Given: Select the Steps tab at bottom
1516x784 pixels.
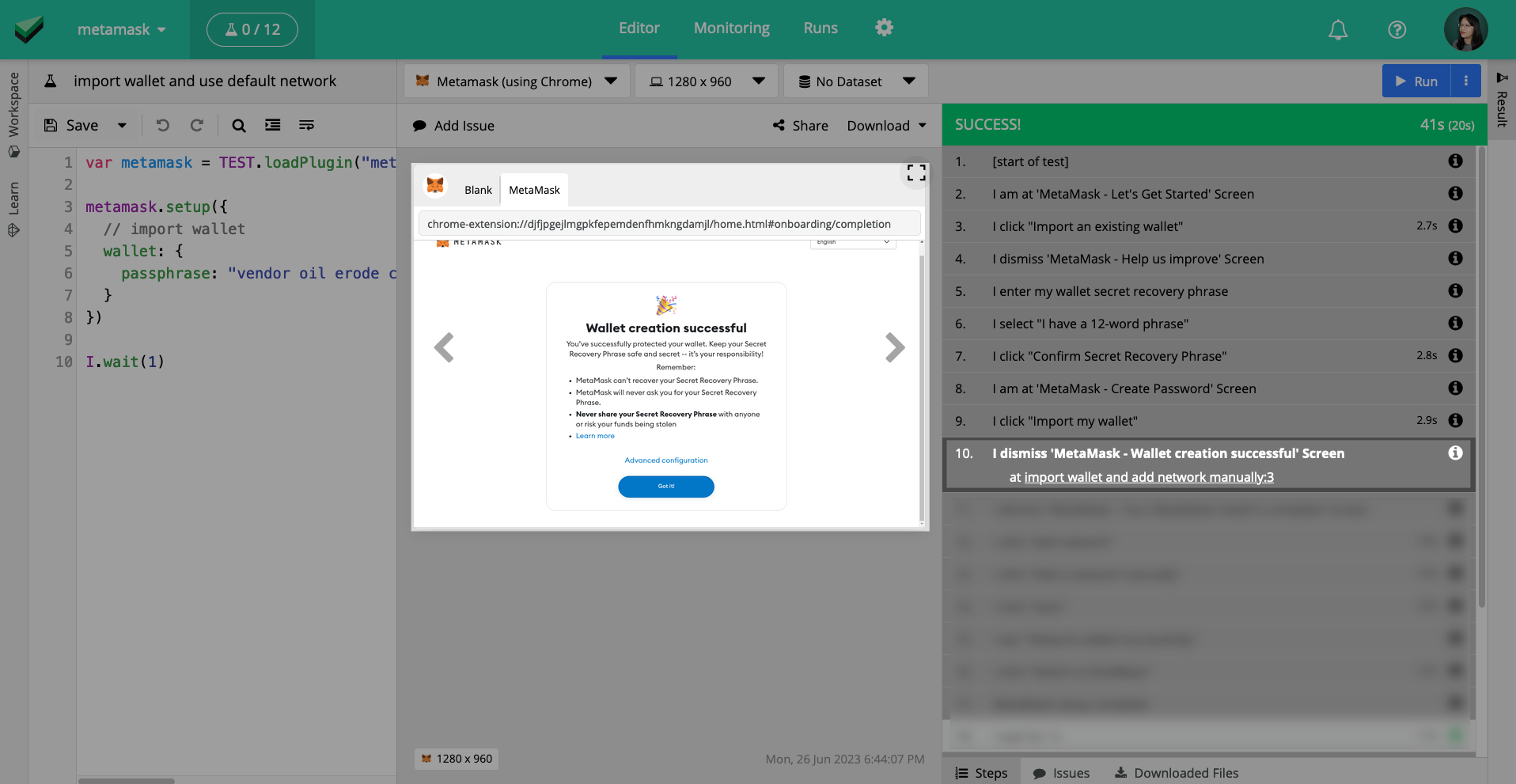Looking at the screenshot, I should (x=981, y=773).
